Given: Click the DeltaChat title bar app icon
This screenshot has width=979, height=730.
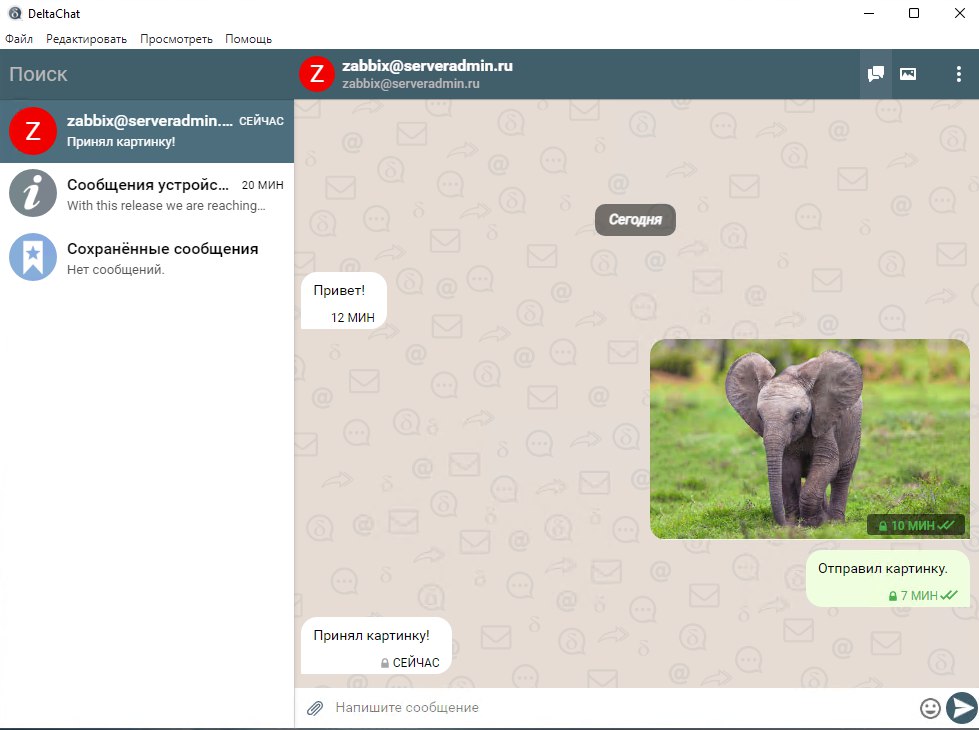Looking at the screenshot, I should [x=15, y=13].
